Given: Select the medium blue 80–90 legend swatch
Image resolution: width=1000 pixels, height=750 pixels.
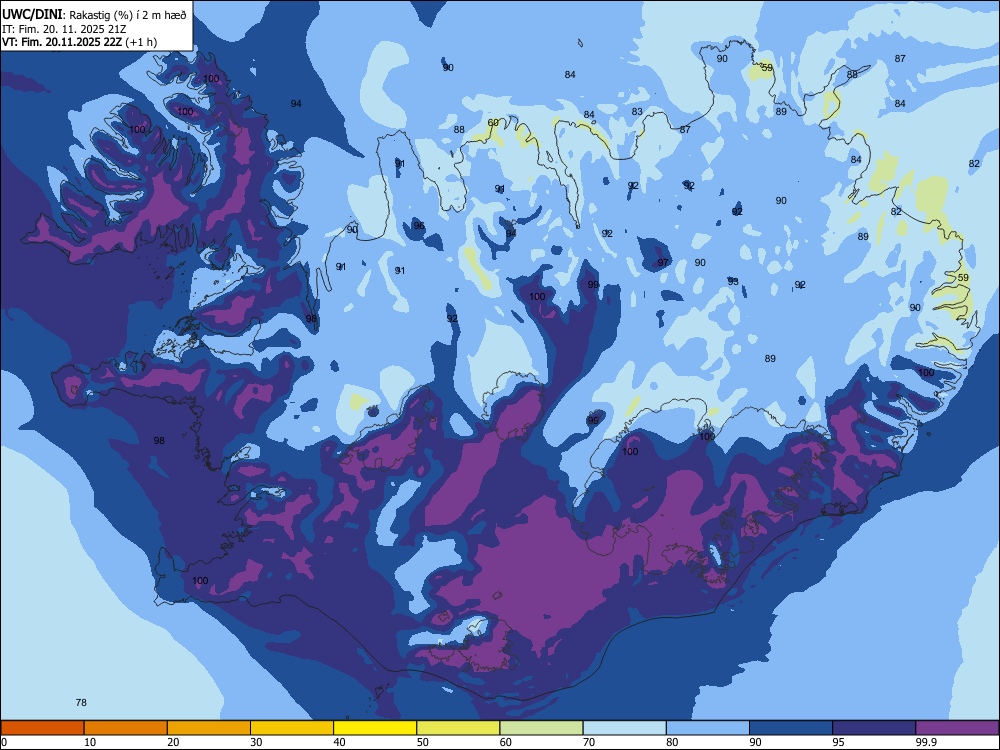Looking at the screenshot, I should click(x=708, y=728).
